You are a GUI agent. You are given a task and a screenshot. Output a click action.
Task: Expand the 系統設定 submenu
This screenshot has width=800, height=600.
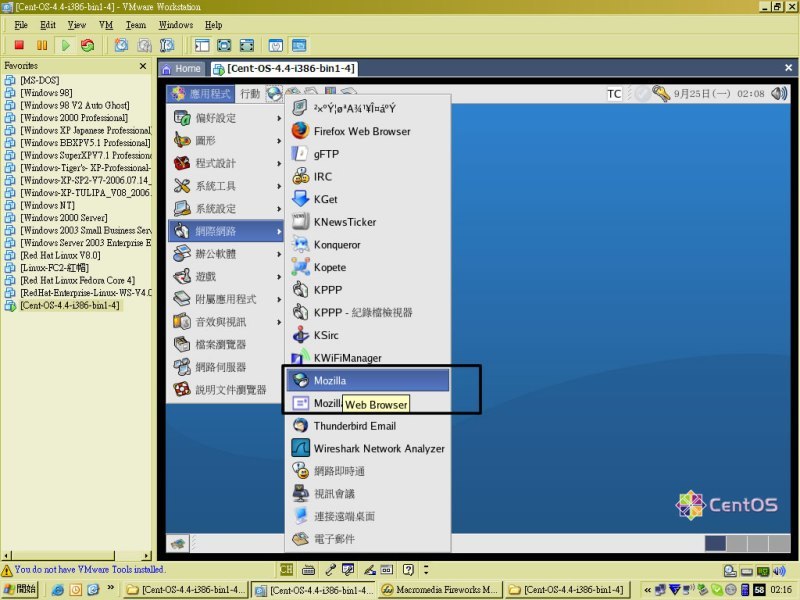[227, 208]
